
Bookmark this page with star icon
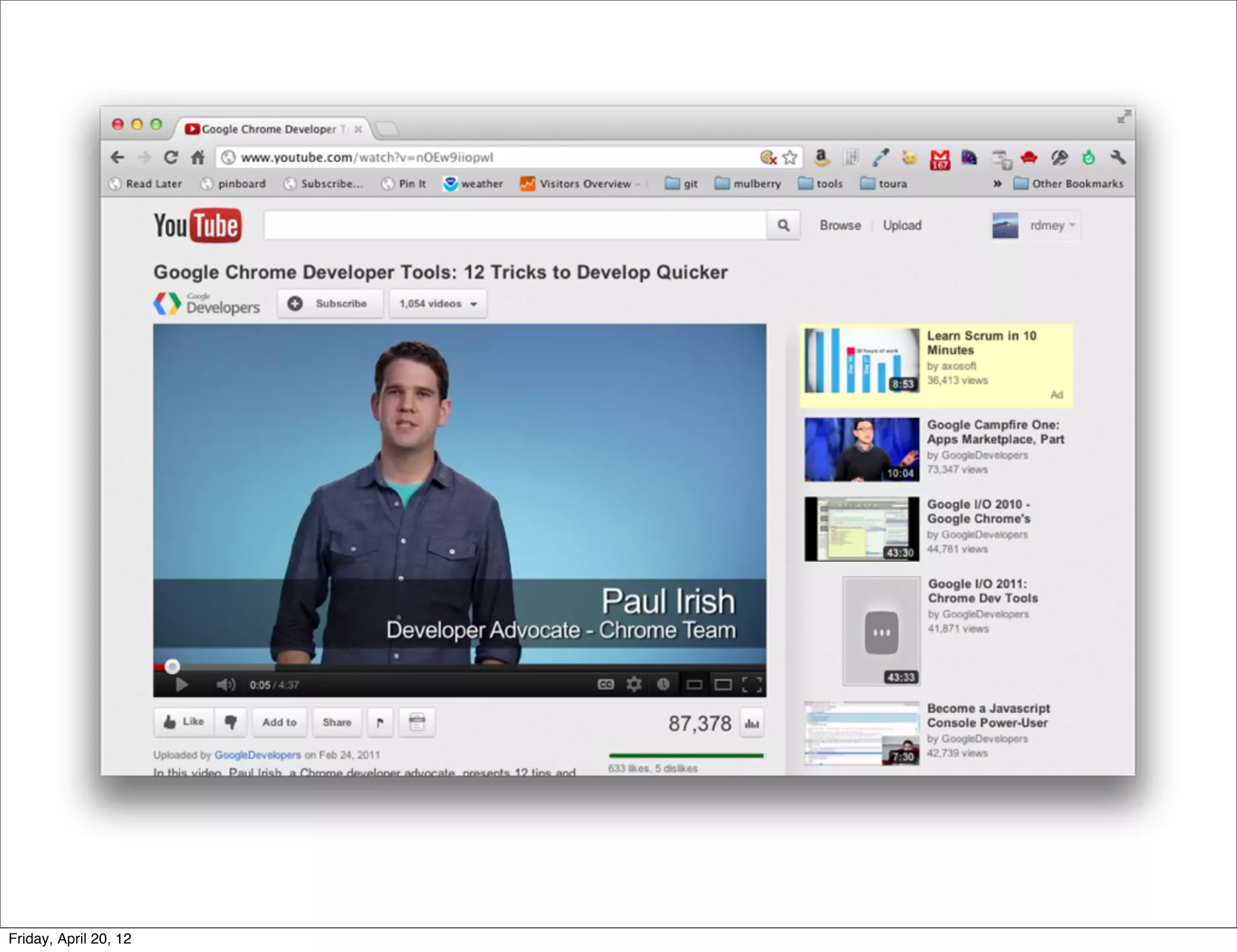click(x=789, y=158)
